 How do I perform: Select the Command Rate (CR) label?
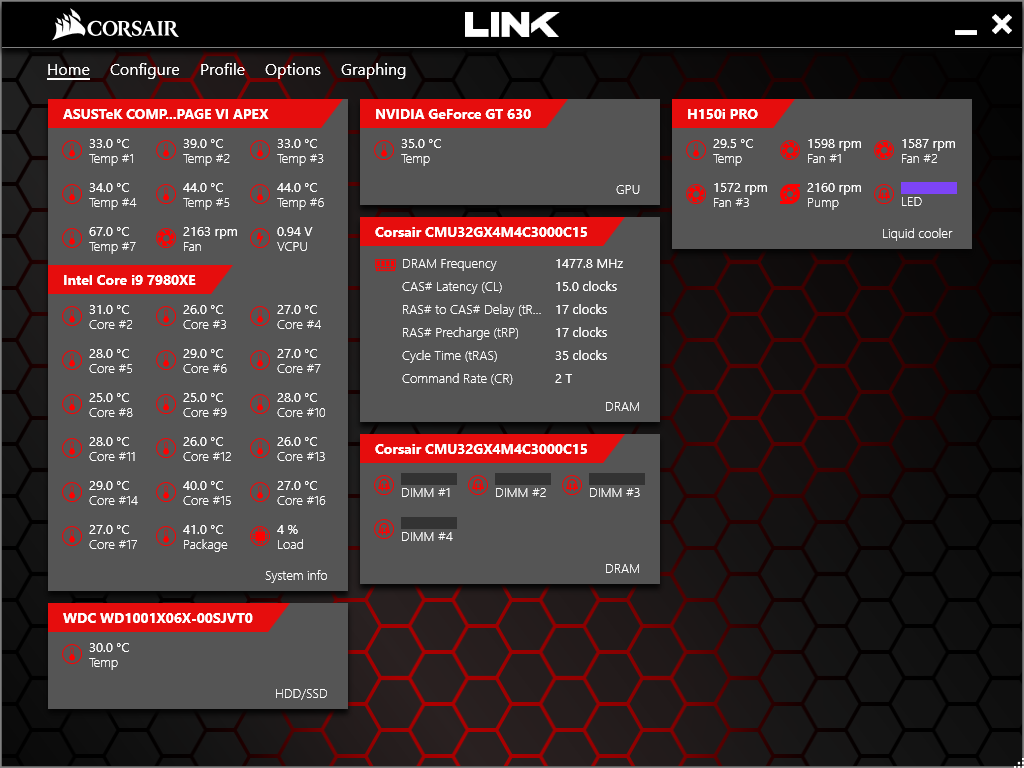(x=457, y=379)
